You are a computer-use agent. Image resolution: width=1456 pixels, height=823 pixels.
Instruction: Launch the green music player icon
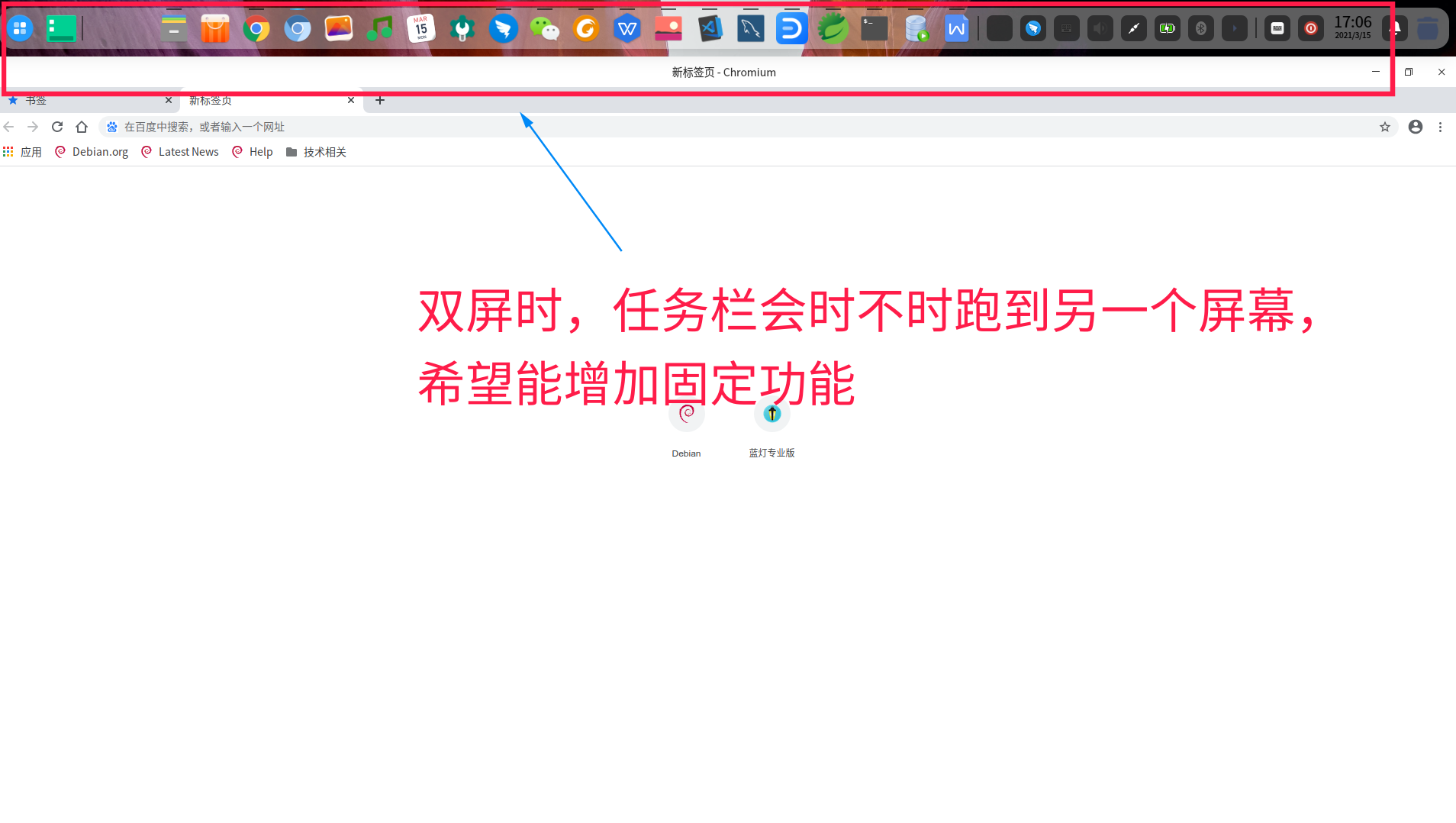[380, 29]
